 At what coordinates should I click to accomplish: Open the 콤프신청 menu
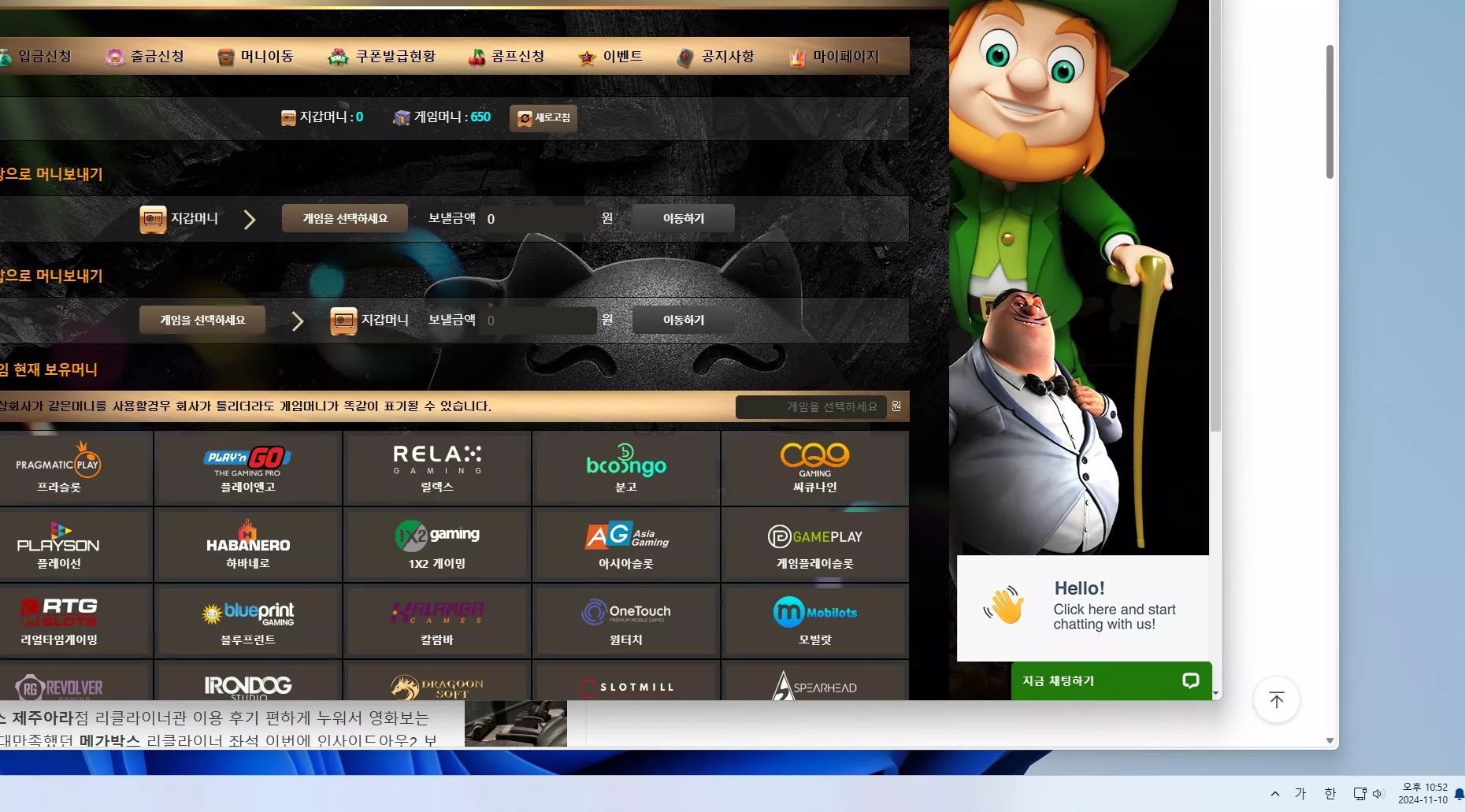(x=506, y=57)
